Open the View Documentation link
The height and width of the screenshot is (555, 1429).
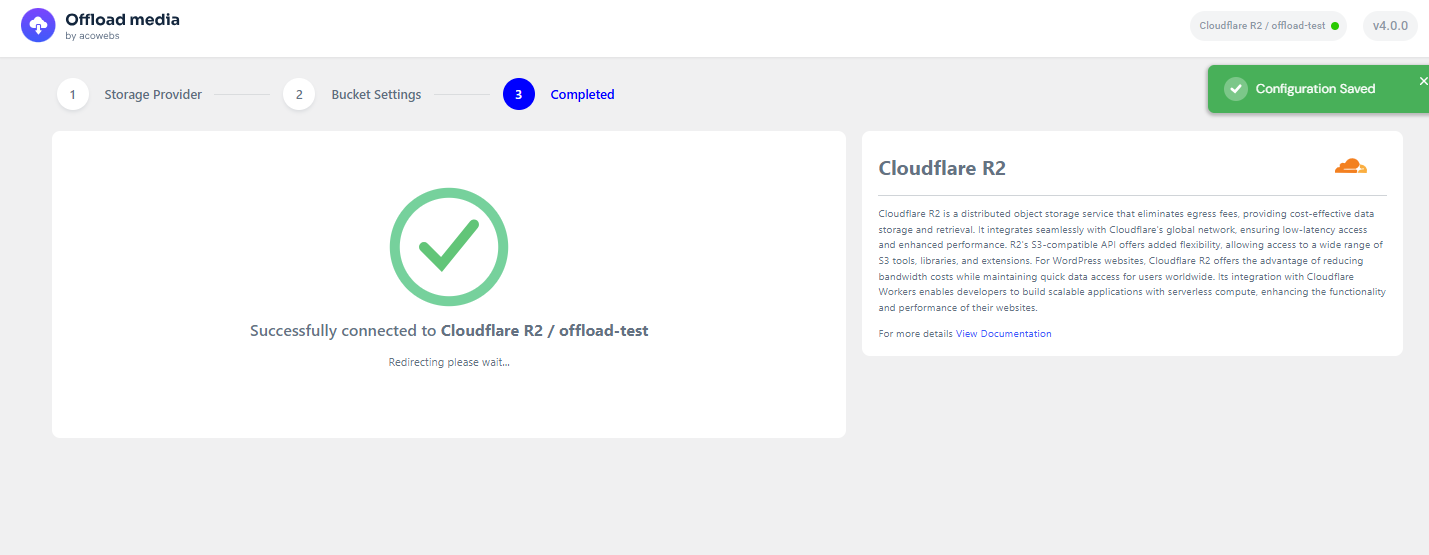[x=1003, y=334]
